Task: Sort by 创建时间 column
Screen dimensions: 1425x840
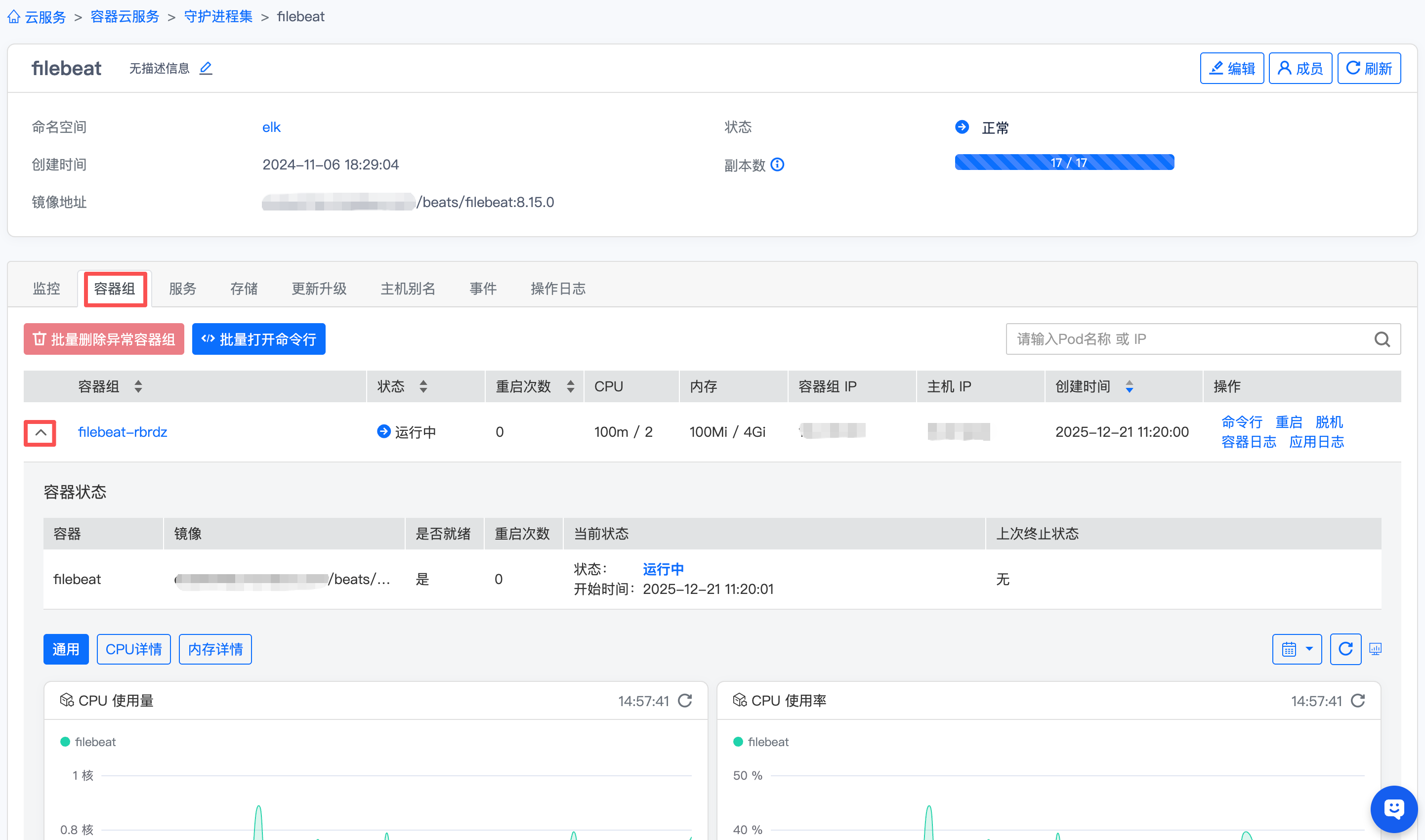Action: point(1129,386)
